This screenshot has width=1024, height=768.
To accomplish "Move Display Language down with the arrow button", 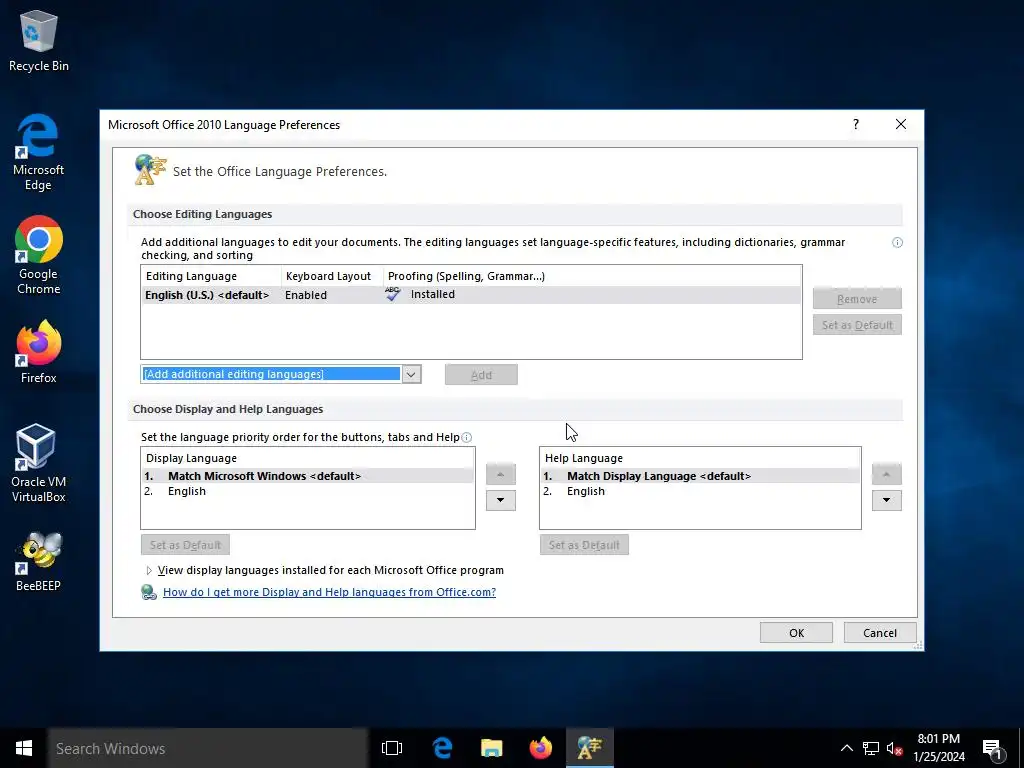I will coord(500,500).
